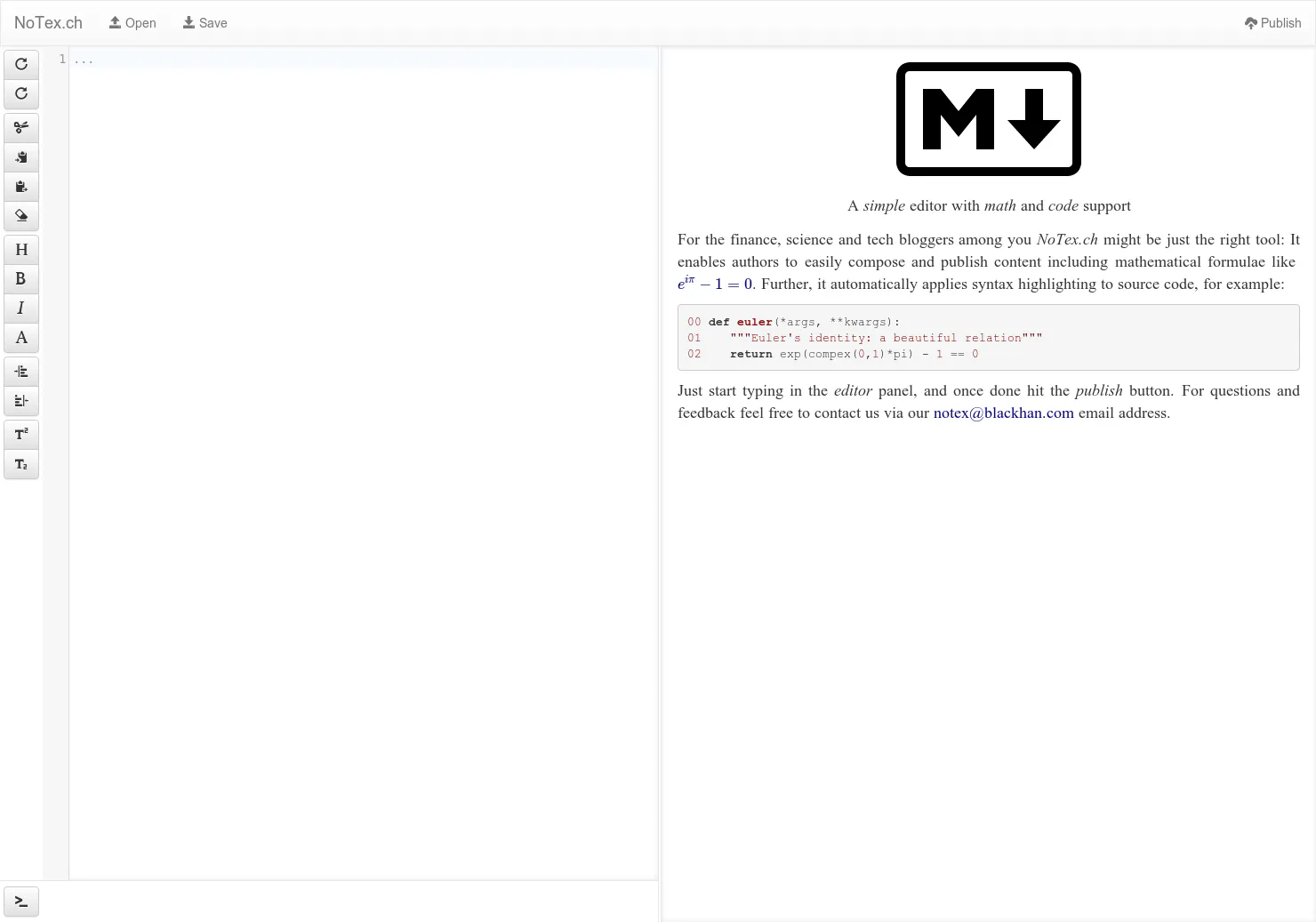Toggle italic with the I button
1316x922 pixels.
coord(21,309)
